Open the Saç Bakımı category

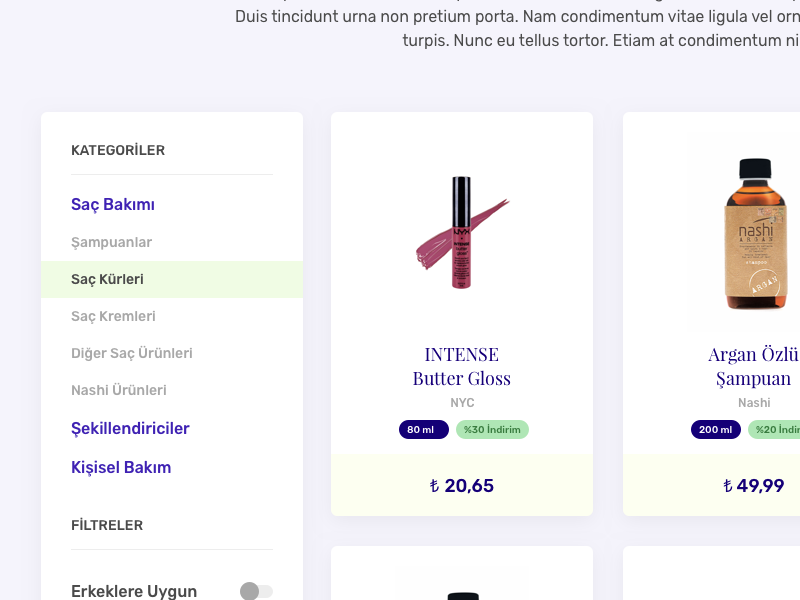pos(113,204)
